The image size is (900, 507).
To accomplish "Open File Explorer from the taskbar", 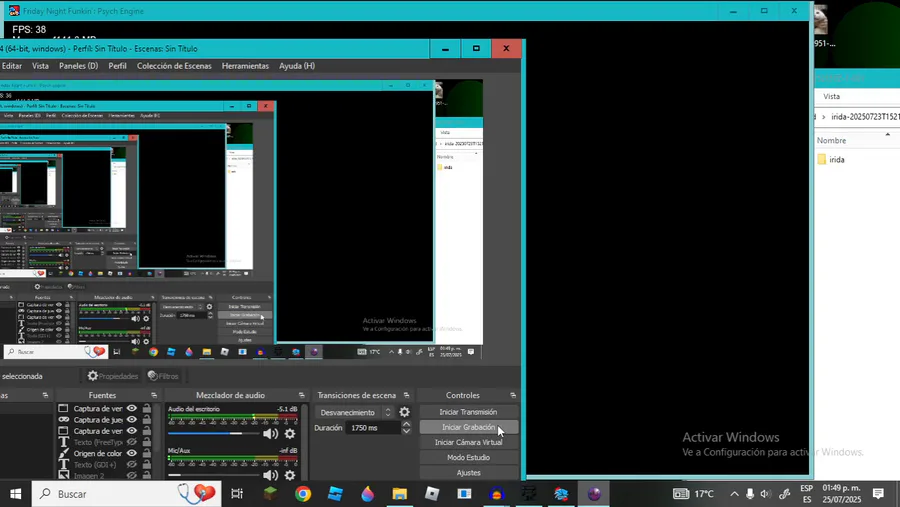I will [x=399, y=494].
